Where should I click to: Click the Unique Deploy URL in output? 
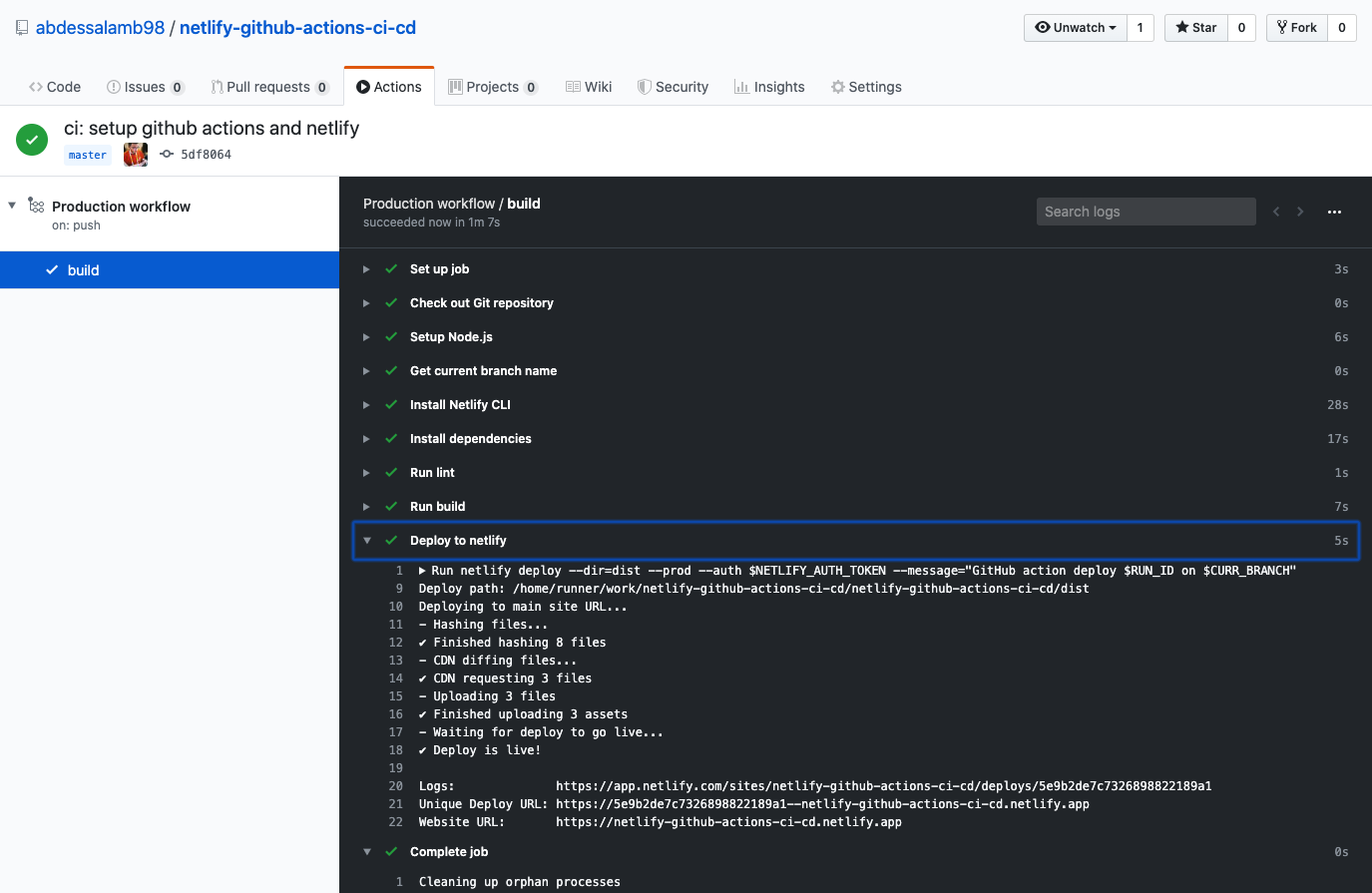coord(822,804)
